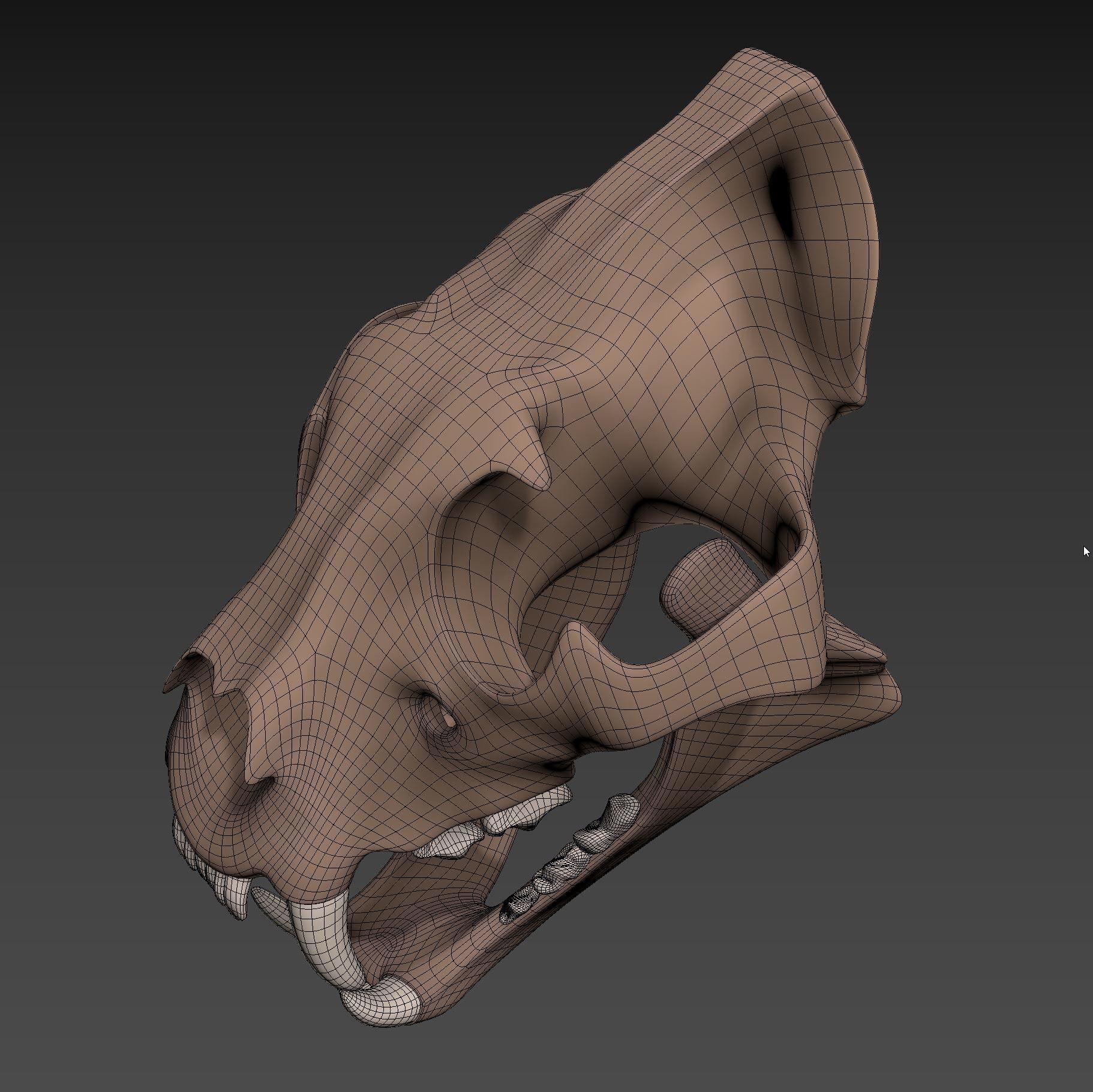Viewport: 1093px width, 1092px height.
Task: Select the lower canine tooth on the jaw
Action: point(381,1003)
